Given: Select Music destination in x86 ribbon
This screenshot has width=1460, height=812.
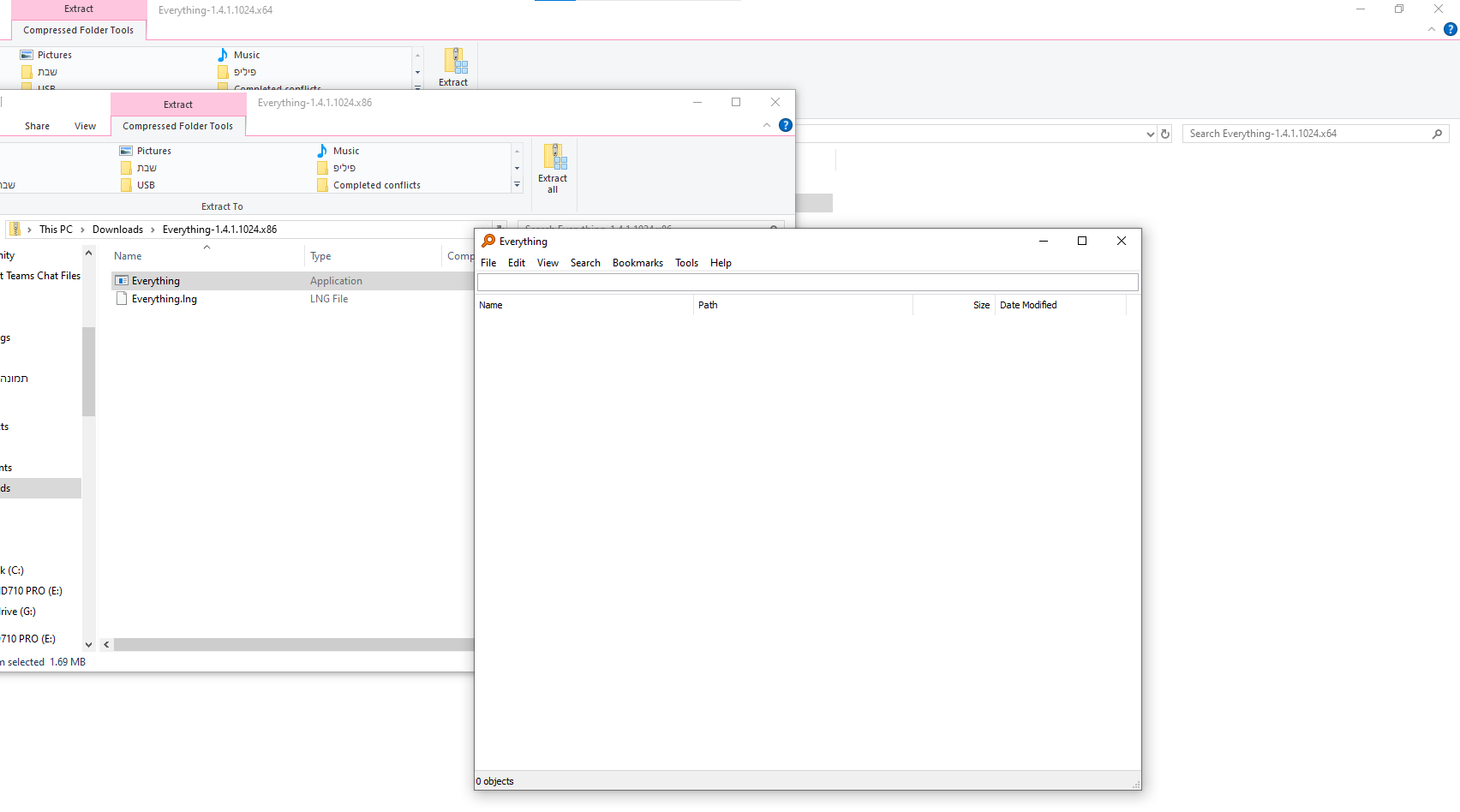Looking at the screenshot, I should point(338,151).
